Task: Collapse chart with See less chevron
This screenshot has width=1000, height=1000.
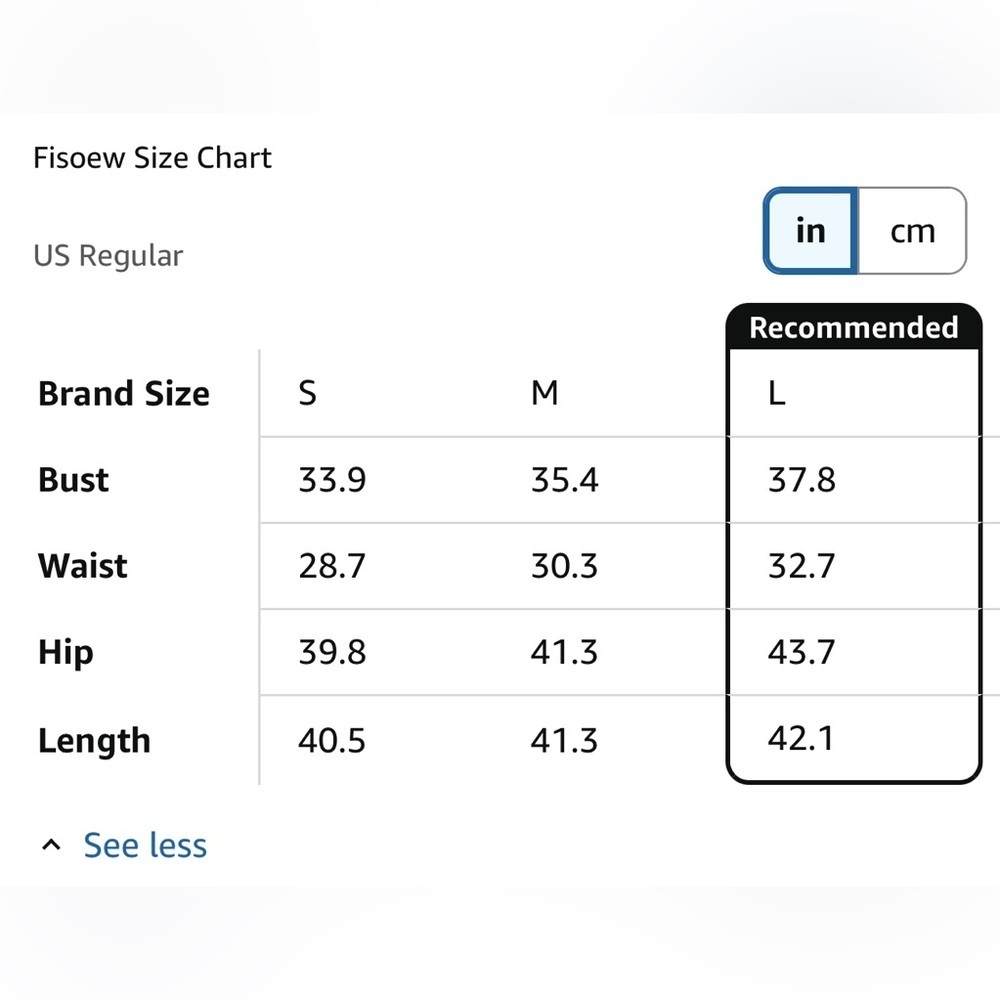Action: pos(51,845)
